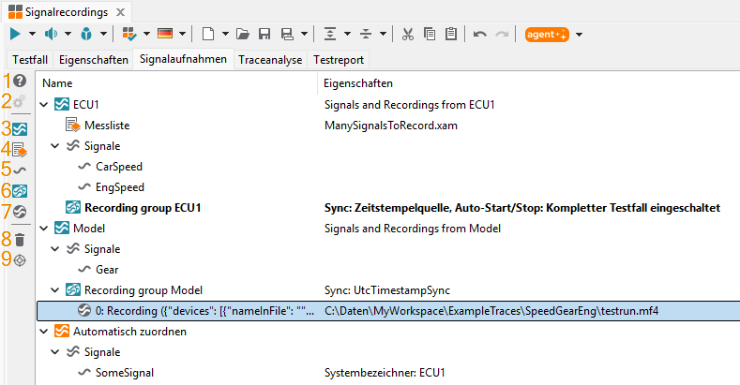Screen dimensions: 740x385
Task: Collapse the Model tree node
Action: pos(44,228)
